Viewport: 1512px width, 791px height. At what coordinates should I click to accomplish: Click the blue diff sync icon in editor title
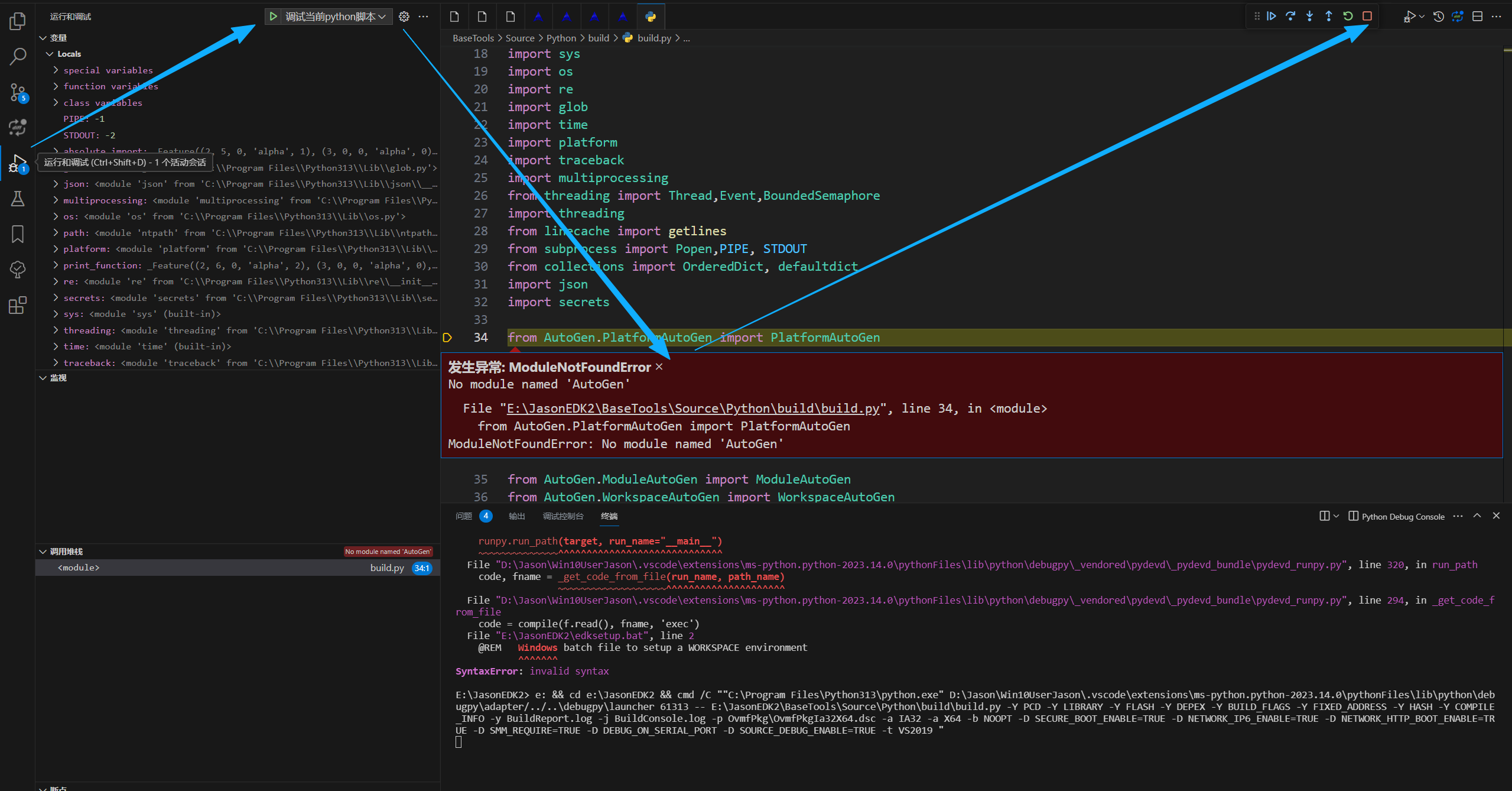click(1458, 17)
